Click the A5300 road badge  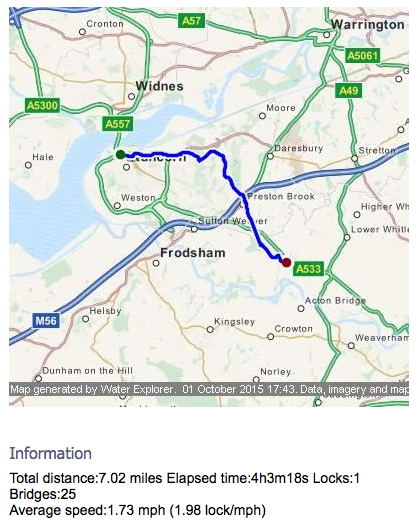[x=42, y=106]
